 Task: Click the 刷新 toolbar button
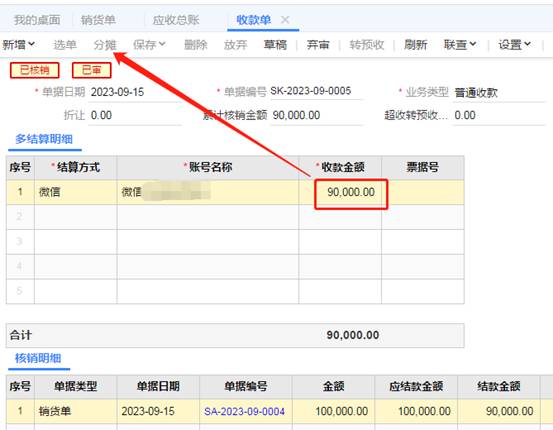(415, 45)
